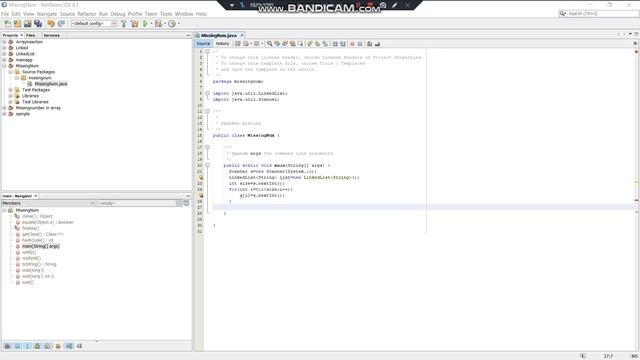This screenshot has width=640, height=360.
Task: Select the 'sample' project
Action: pos(22,114)
